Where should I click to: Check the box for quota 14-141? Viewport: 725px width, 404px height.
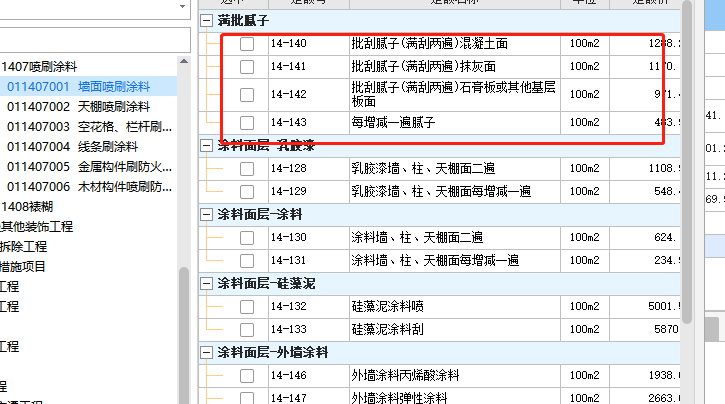(247, 67)
